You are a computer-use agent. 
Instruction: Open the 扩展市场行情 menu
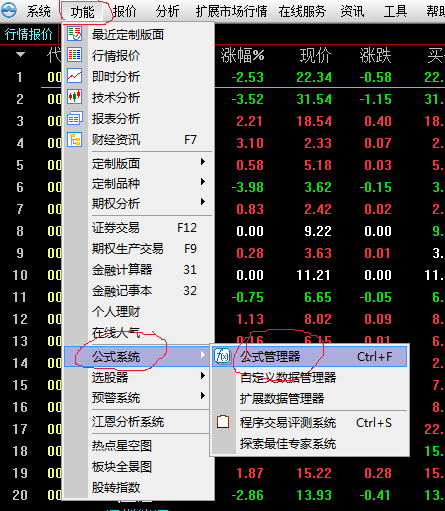[231, 11]
